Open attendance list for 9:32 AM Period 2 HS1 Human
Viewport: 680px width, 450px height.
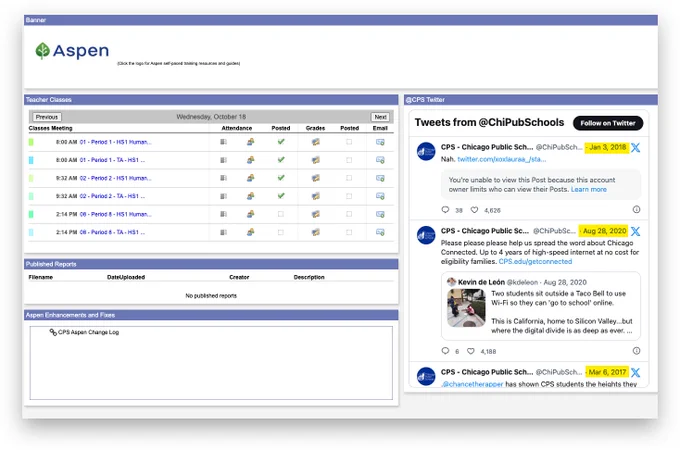223,178
